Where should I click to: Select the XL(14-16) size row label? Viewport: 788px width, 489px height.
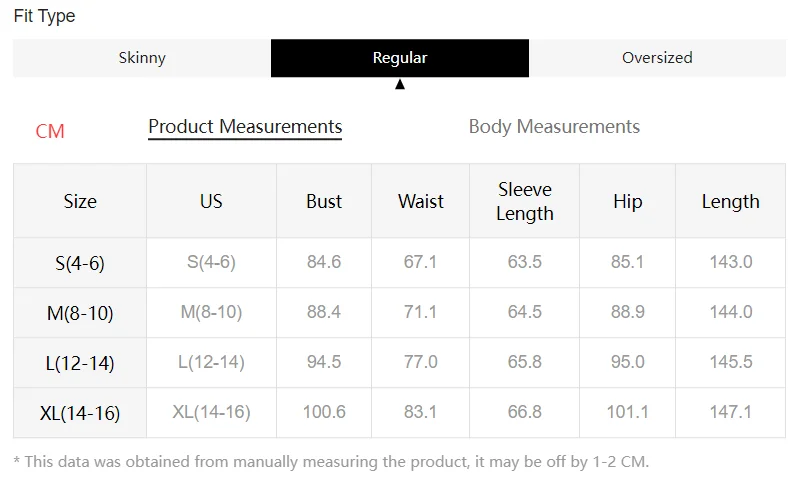coord(80,413)
